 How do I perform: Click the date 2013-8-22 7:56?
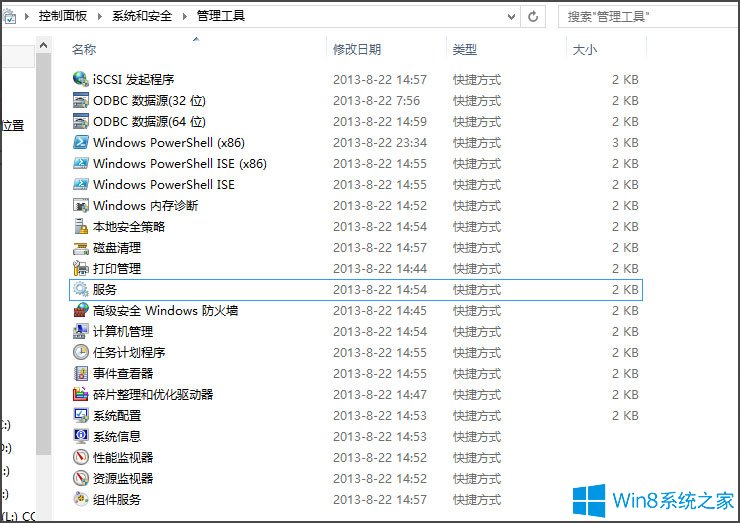[x=376, y=101]
